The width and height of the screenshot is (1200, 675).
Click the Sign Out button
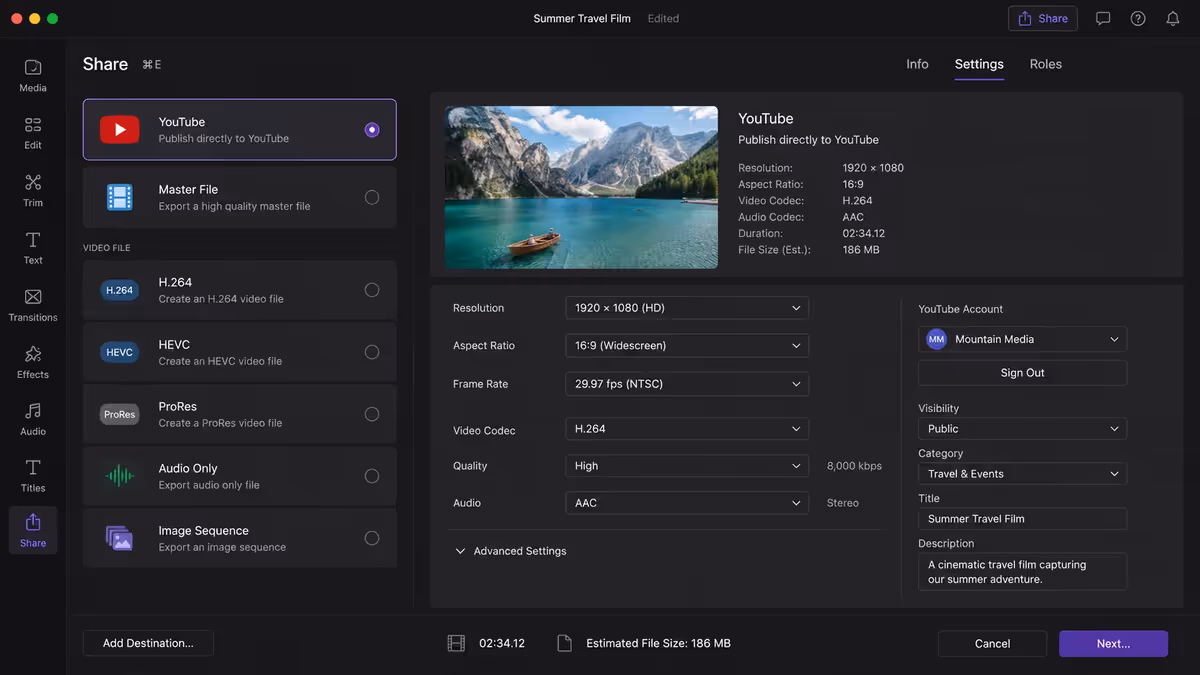(1022, 373)
